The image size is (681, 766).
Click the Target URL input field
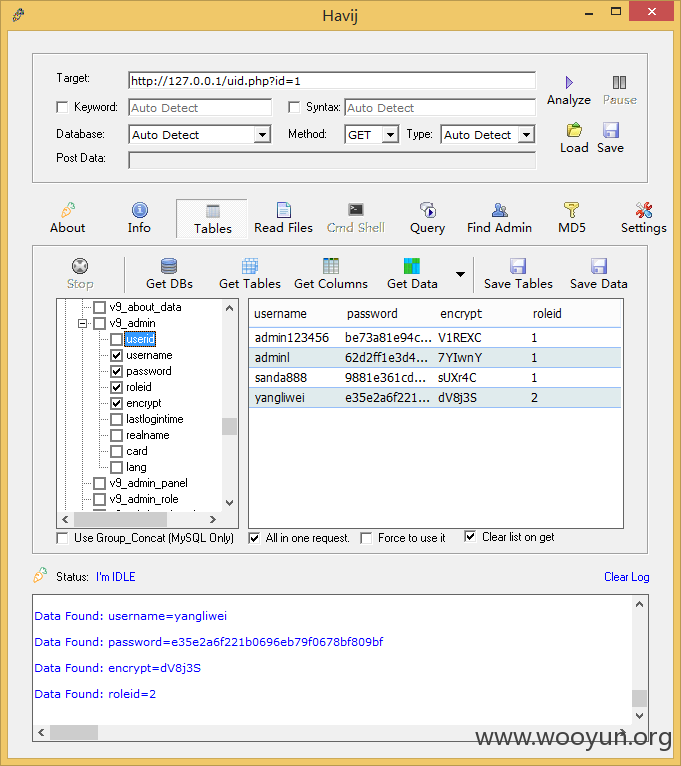(x=332, y=81)
